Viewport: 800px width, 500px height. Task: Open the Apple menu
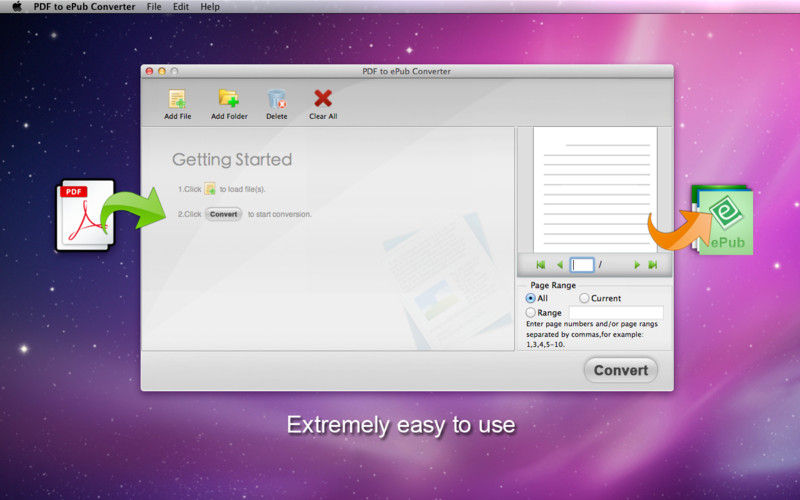17,7
